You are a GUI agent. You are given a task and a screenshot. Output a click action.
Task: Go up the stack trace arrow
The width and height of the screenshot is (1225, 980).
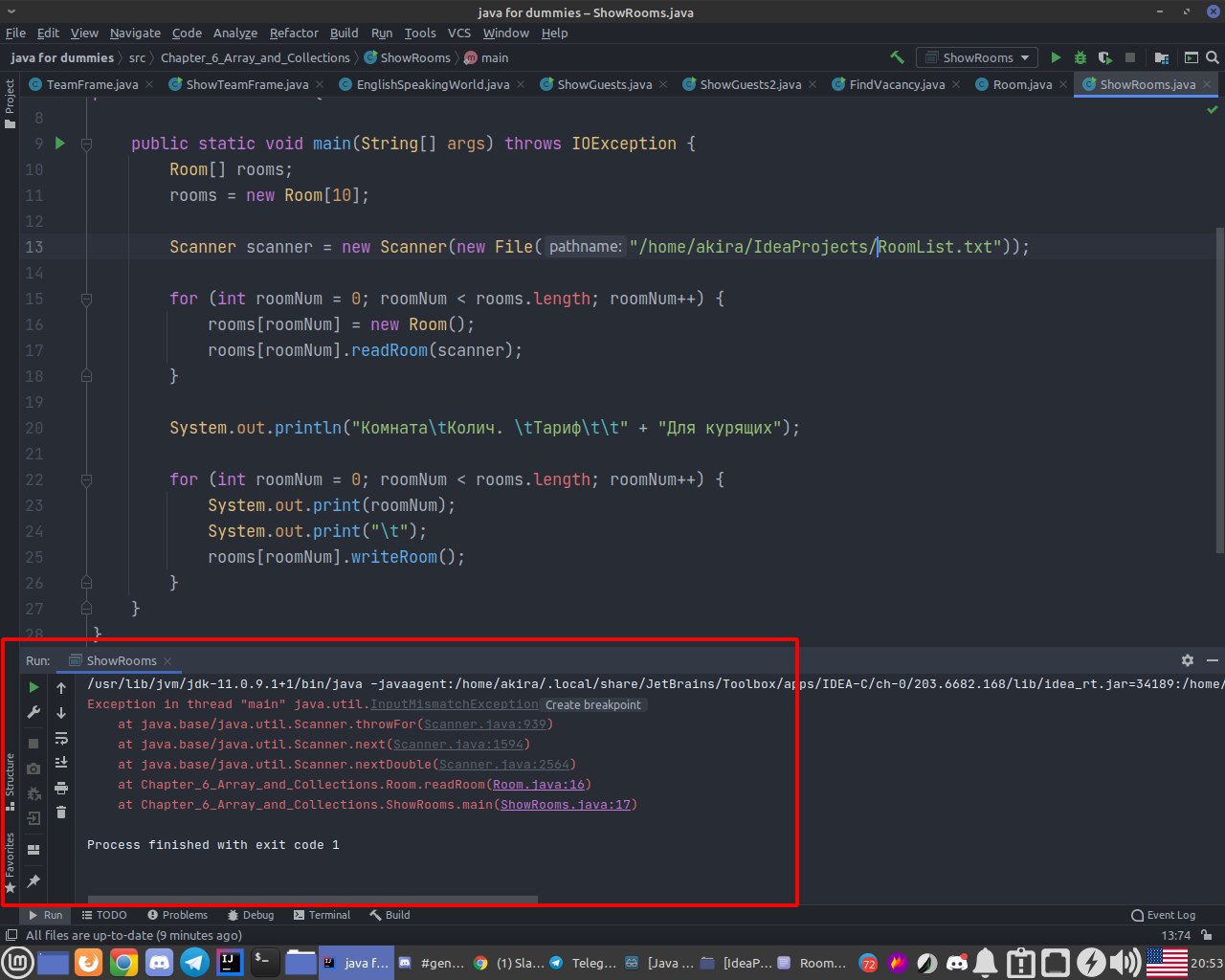coord(61,687)
